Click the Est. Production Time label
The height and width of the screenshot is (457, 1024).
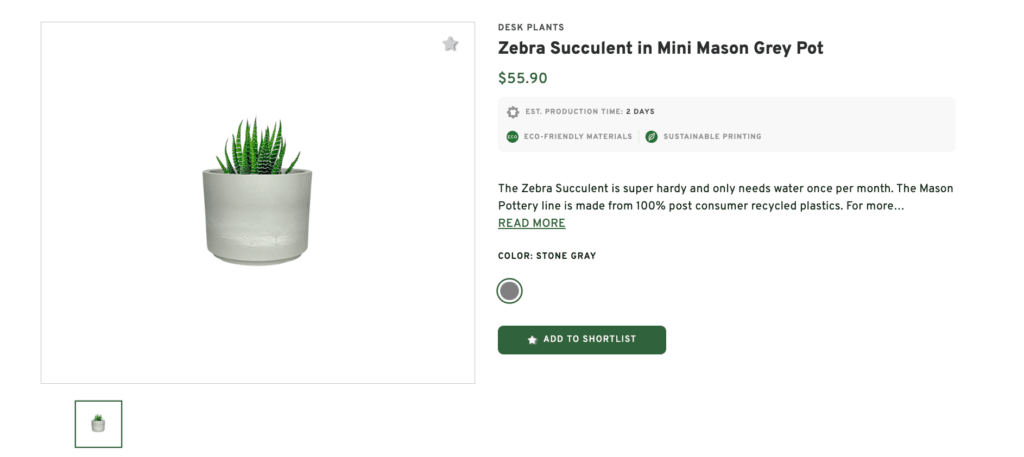(575, 112)
